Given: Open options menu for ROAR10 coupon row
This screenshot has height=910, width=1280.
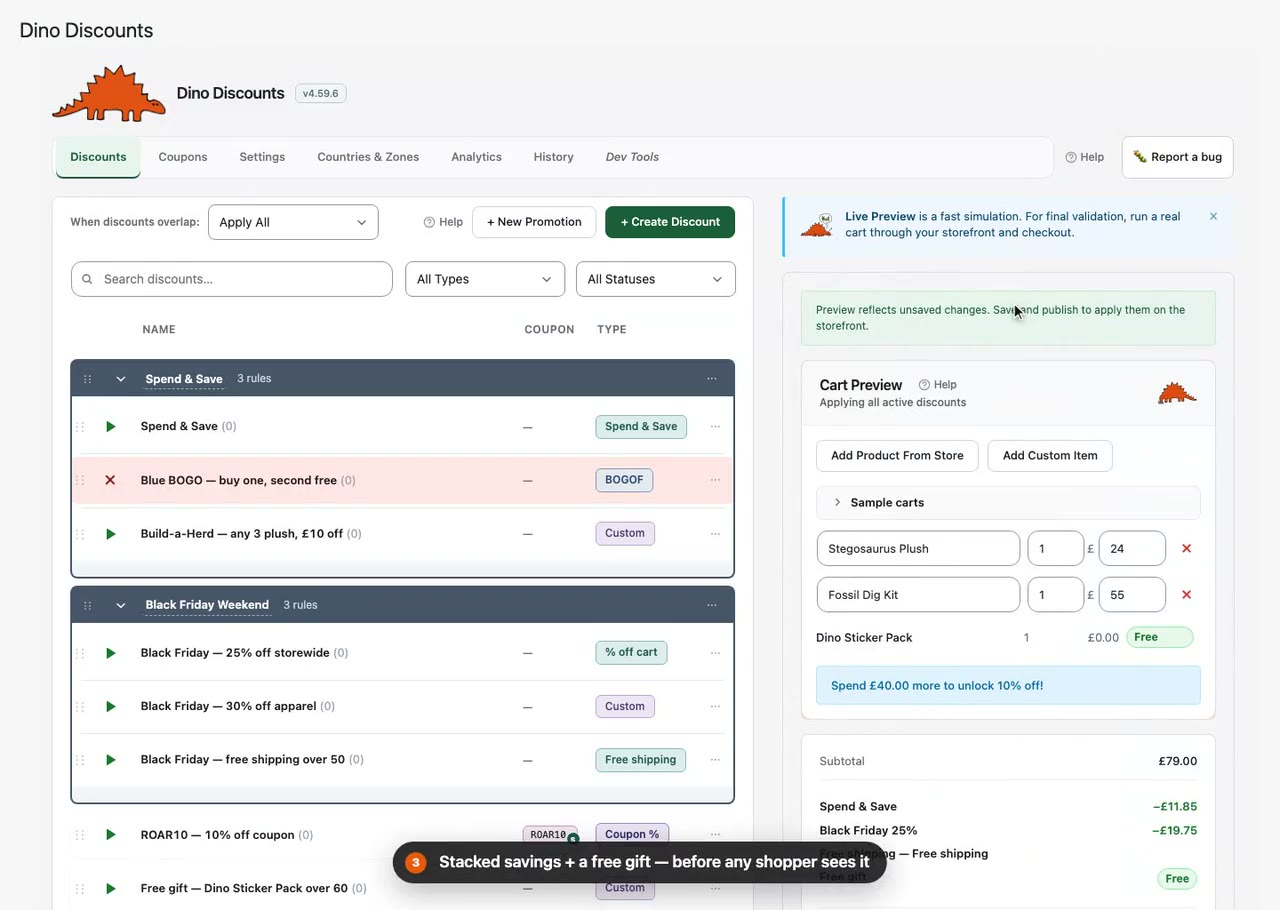Looking at the screenshot, I should click(x=715, y=834).
